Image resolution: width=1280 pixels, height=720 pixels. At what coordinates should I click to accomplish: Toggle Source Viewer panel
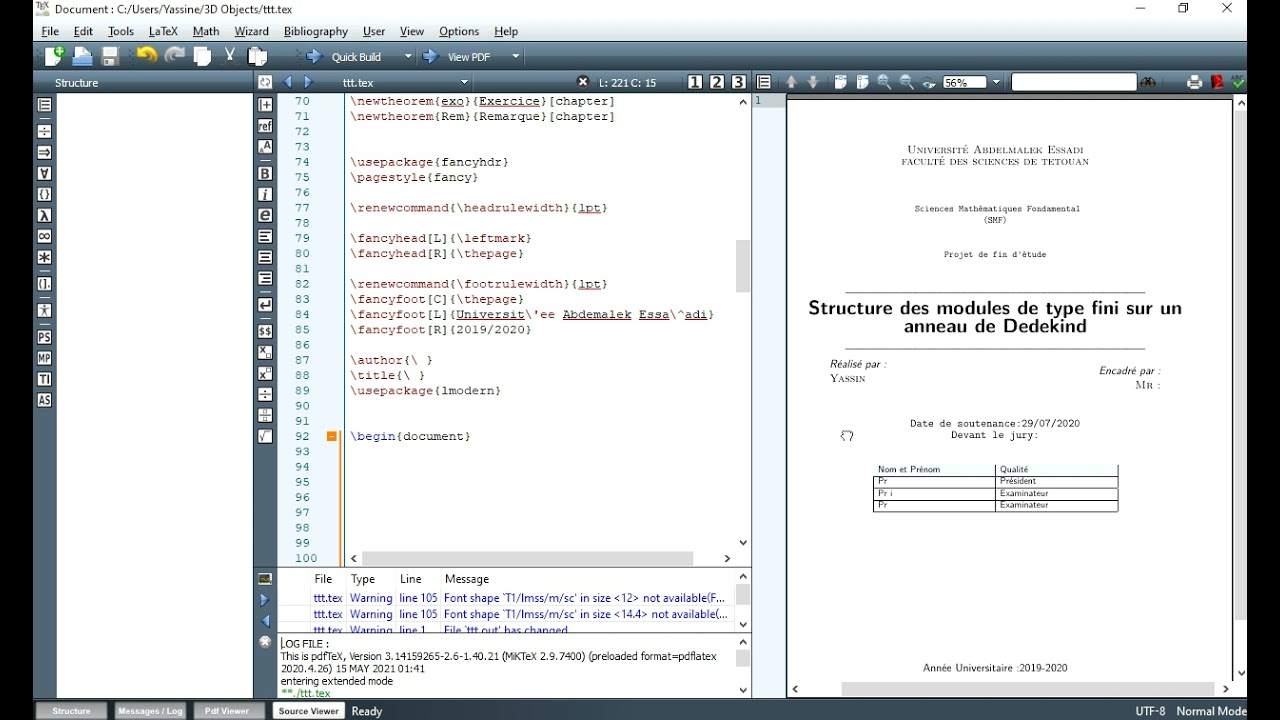point(308,711)
